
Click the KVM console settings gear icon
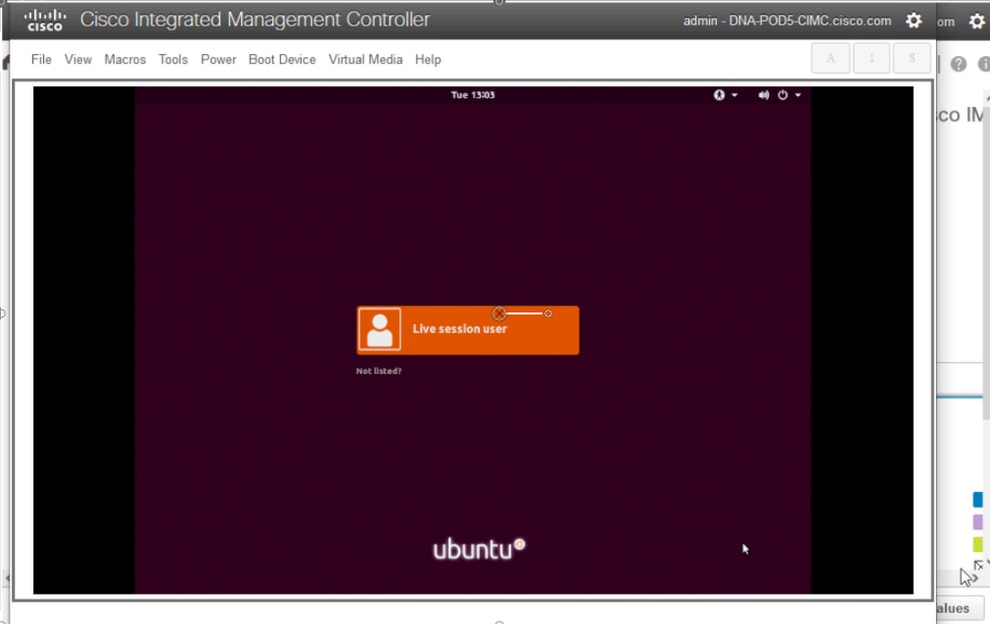(914, 21)
